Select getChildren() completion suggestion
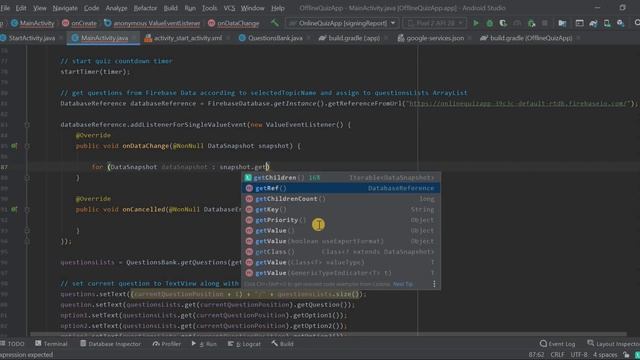Viewport: 640px width, 360px height. point(341,178)
